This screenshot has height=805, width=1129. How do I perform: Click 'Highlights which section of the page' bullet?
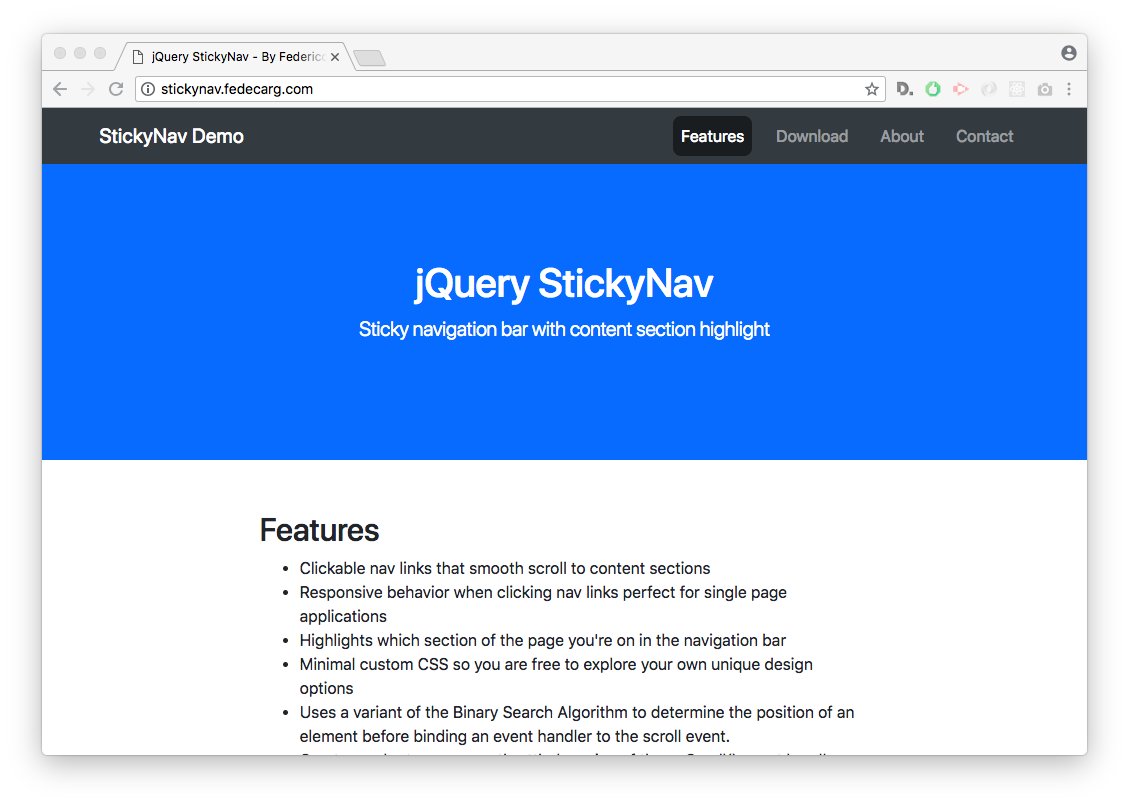[x=542, y=640]
